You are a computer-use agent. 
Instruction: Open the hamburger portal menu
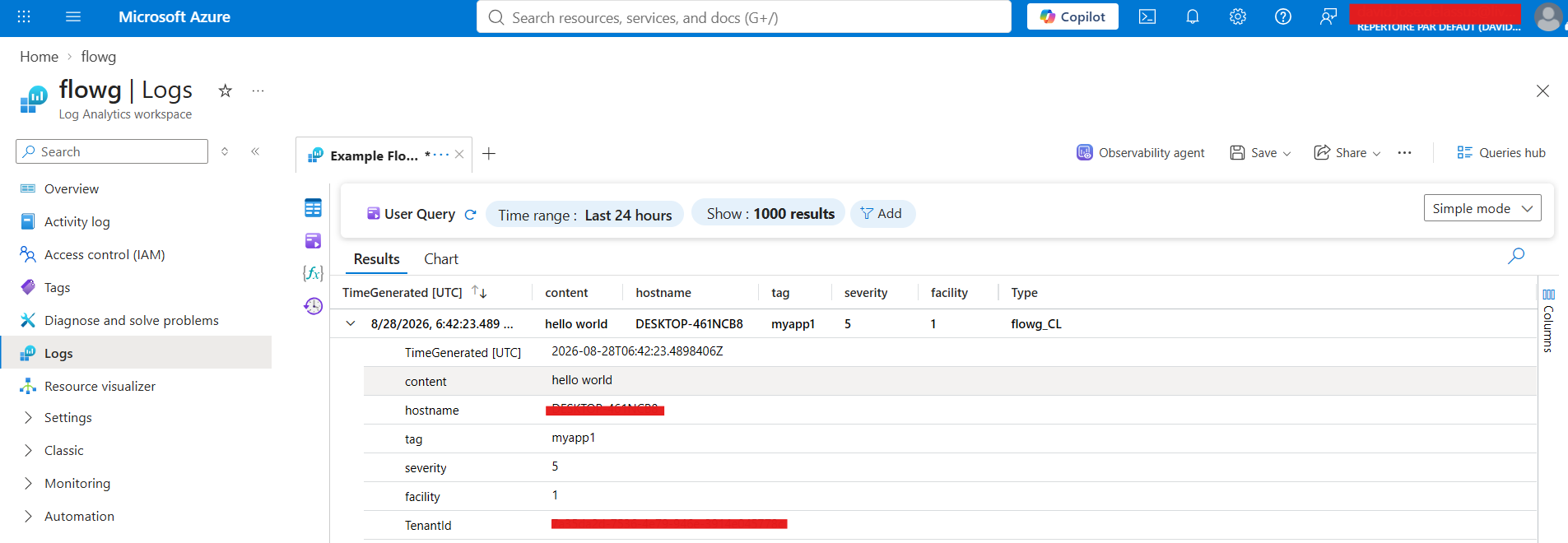73,16
